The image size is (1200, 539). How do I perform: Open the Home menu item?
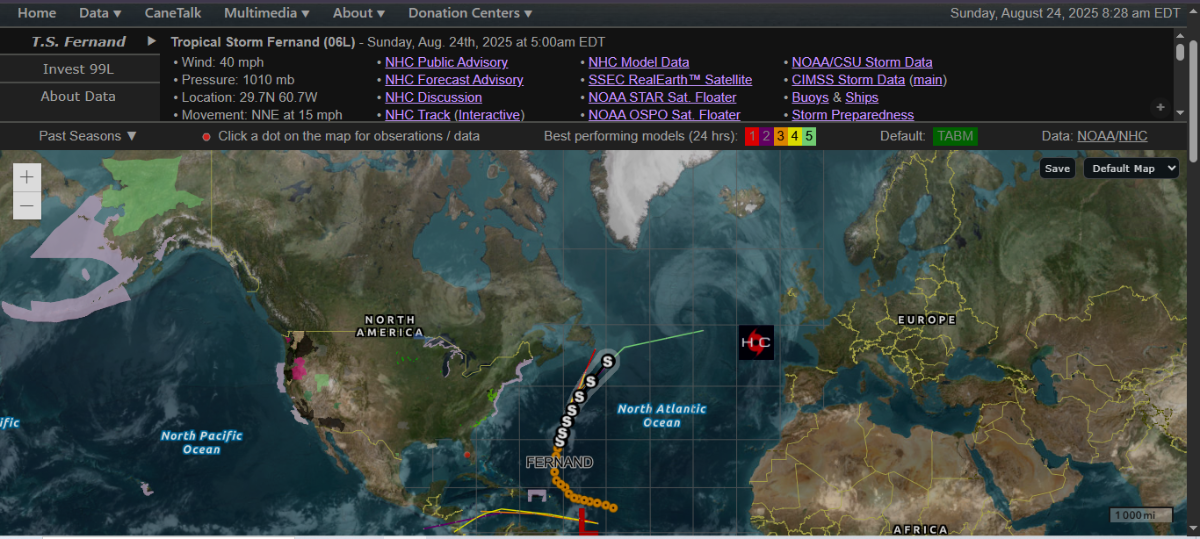tap(37, 13)
